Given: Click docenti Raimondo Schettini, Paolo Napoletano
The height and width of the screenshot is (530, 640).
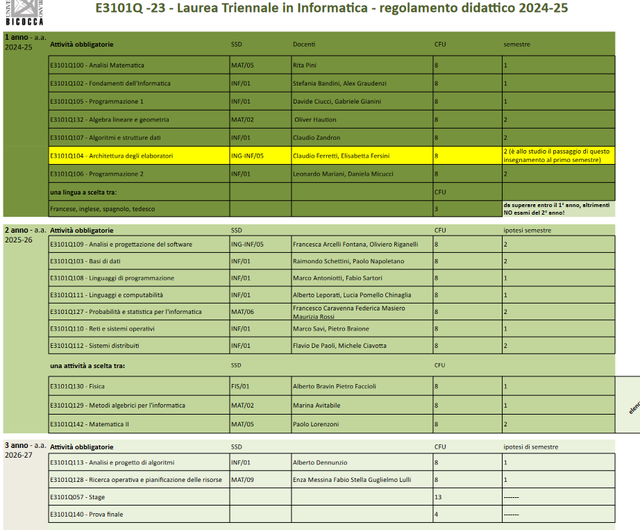Looking at the screenshot, I should click(362, 261).
